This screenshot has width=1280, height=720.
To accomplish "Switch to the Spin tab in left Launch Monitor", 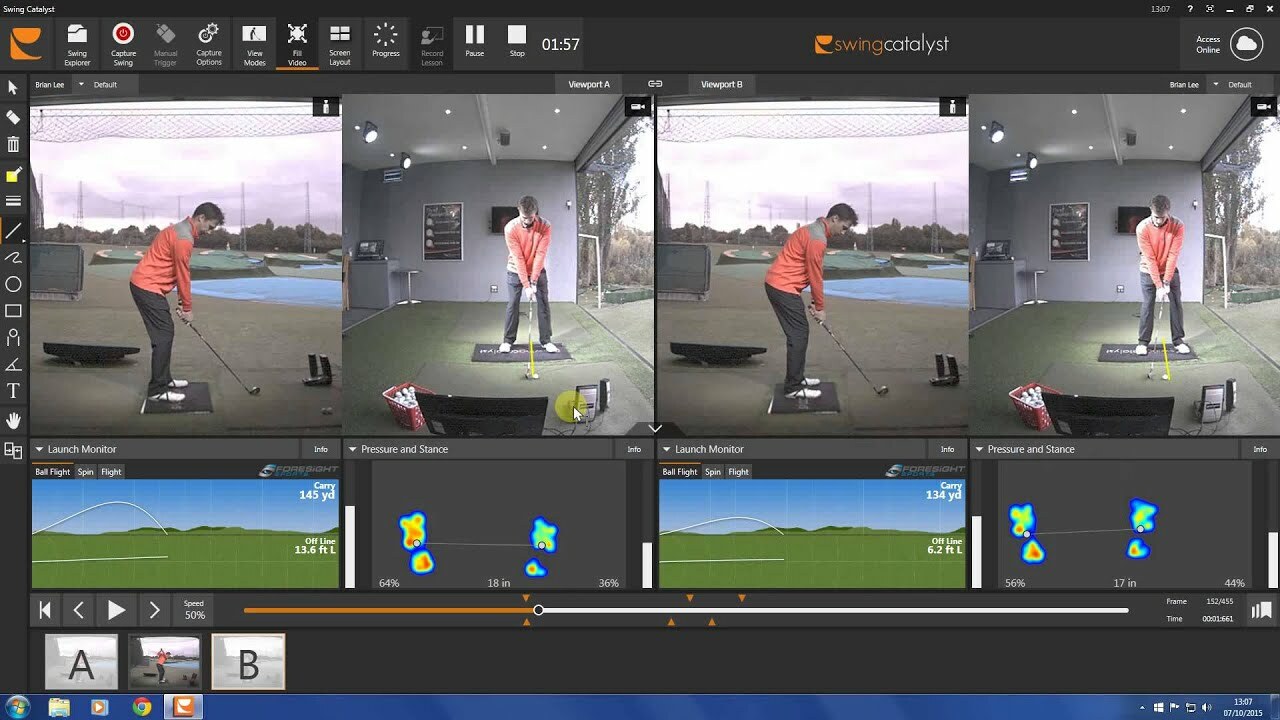I will point(86,472).
